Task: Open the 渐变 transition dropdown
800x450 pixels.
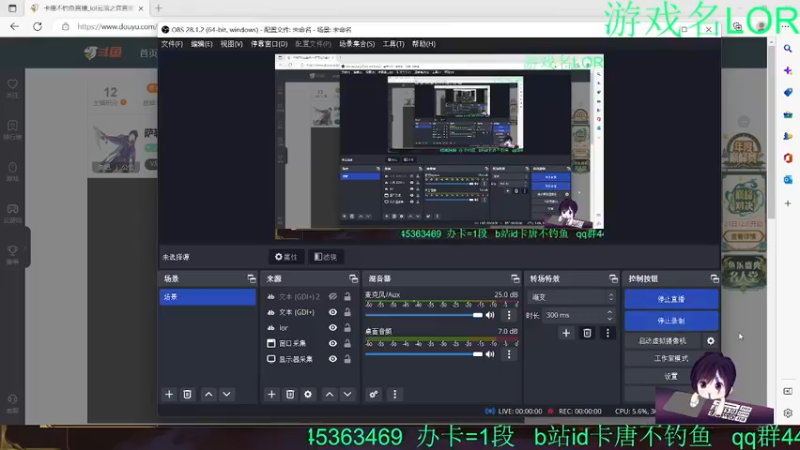Action: (x=571, y=297)
